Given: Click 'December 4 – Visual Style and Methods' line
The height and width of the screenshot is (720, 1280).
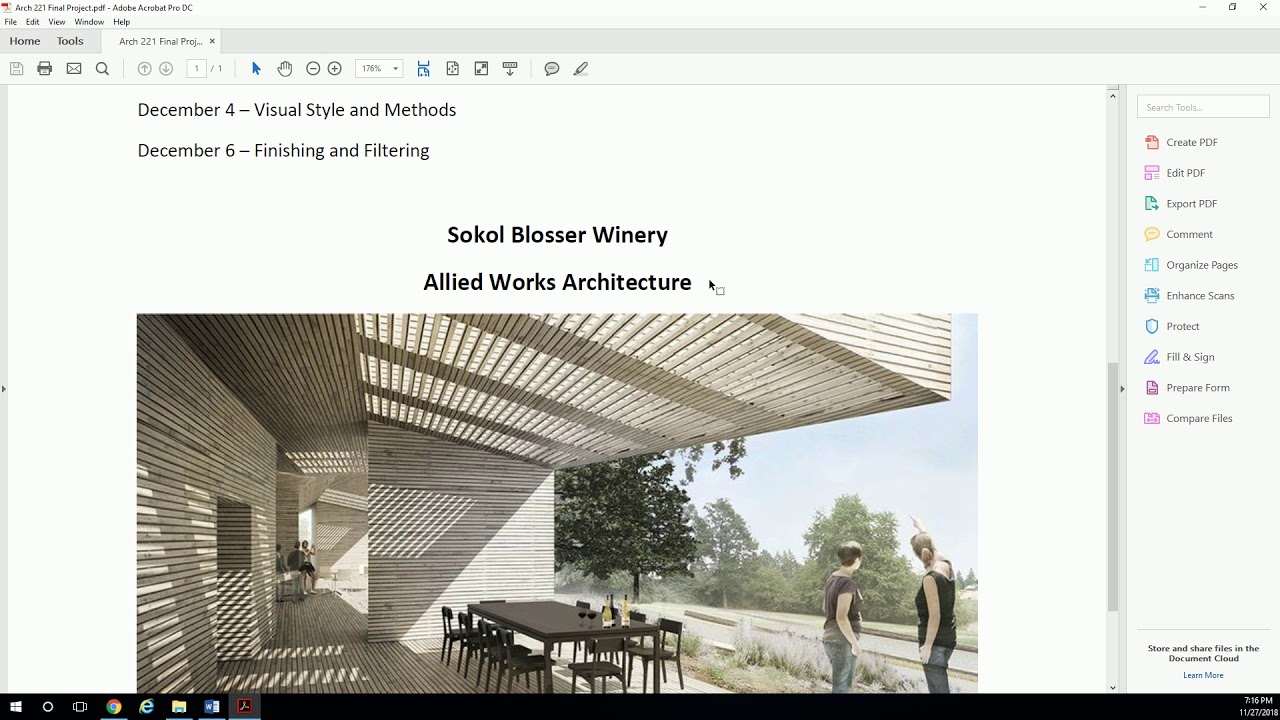Looking at the screenshot, I should coord(296,110).
